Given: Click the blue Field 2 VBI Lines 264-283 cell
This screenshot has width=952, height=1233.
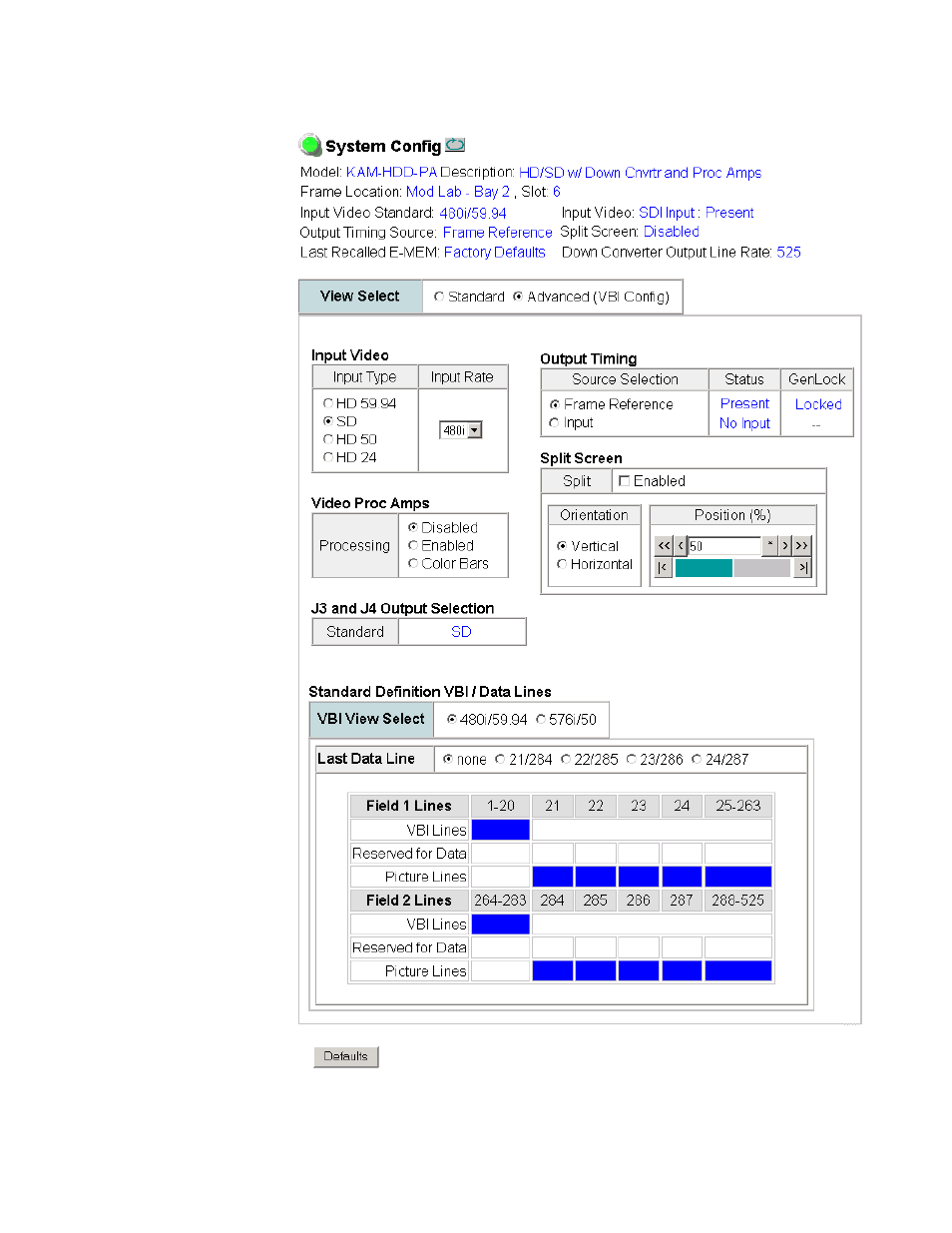Looking at the screenshot, I should coord(500,925).
